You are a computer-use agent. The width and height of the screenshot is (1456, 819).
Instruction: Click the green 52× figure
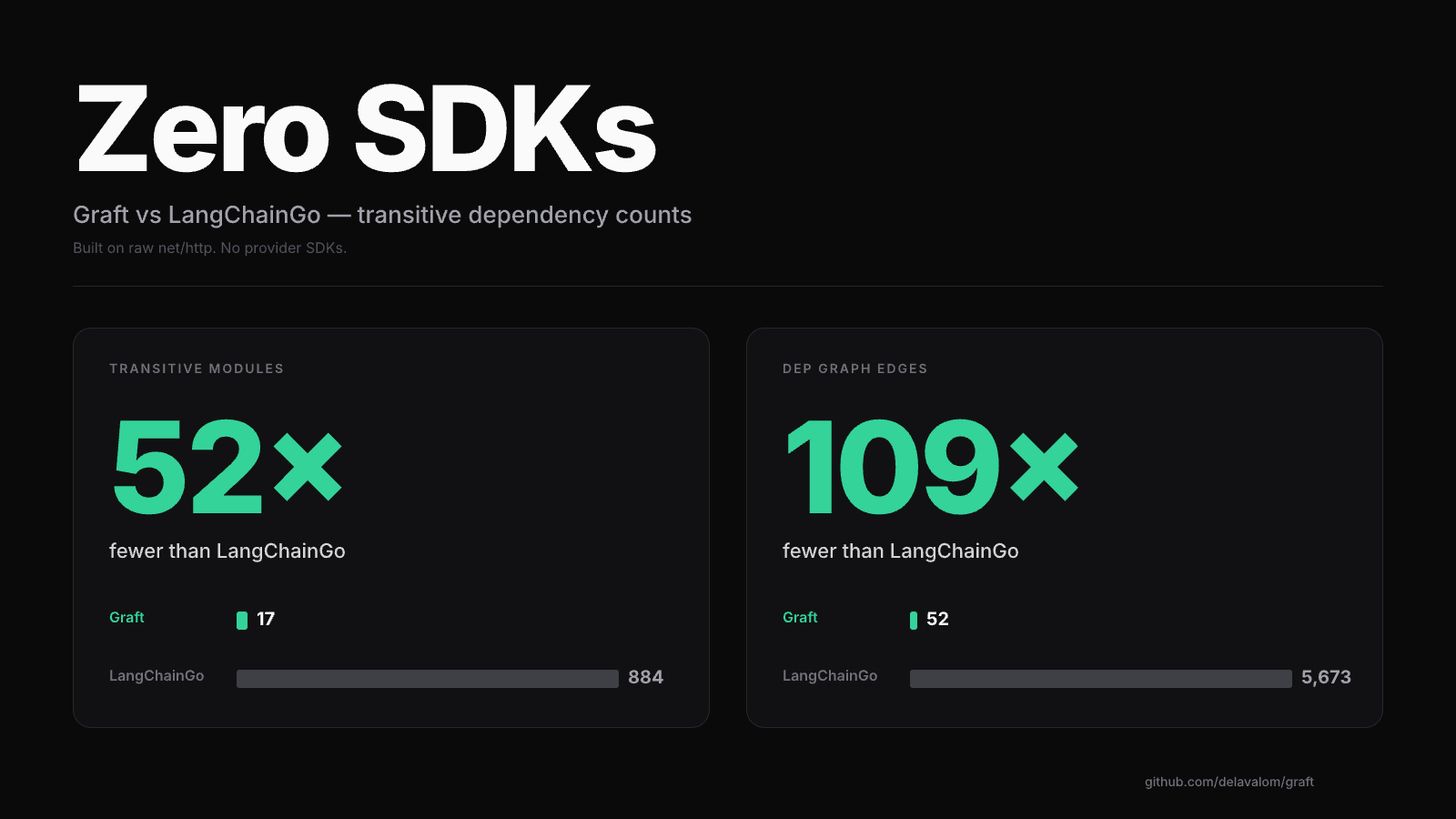click(x=227, y=467)
